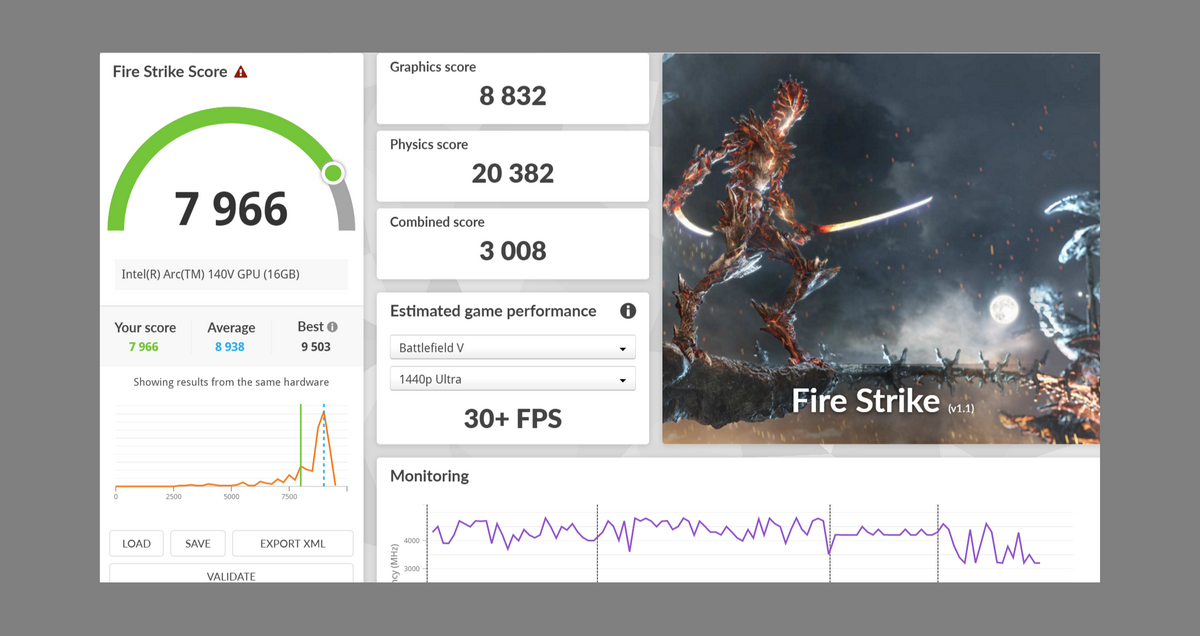Click the Average value 8 938
Screen dimensions: 1200x636
coord(228,347)
